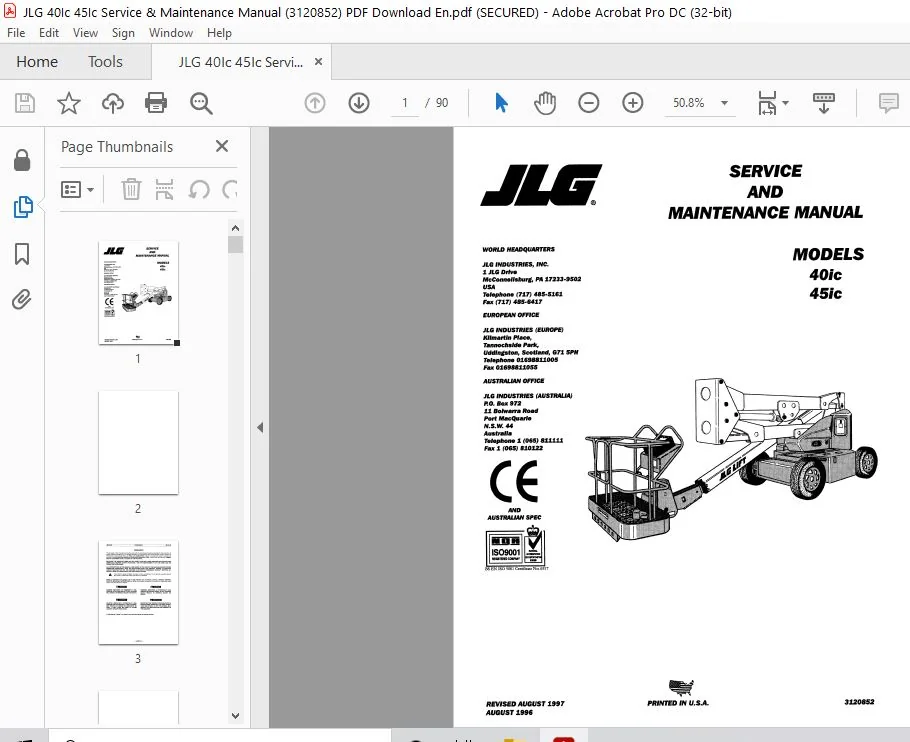Collapse the navigation pane arrow
Screen dimensions: 910x742
[x=260, y=428]
